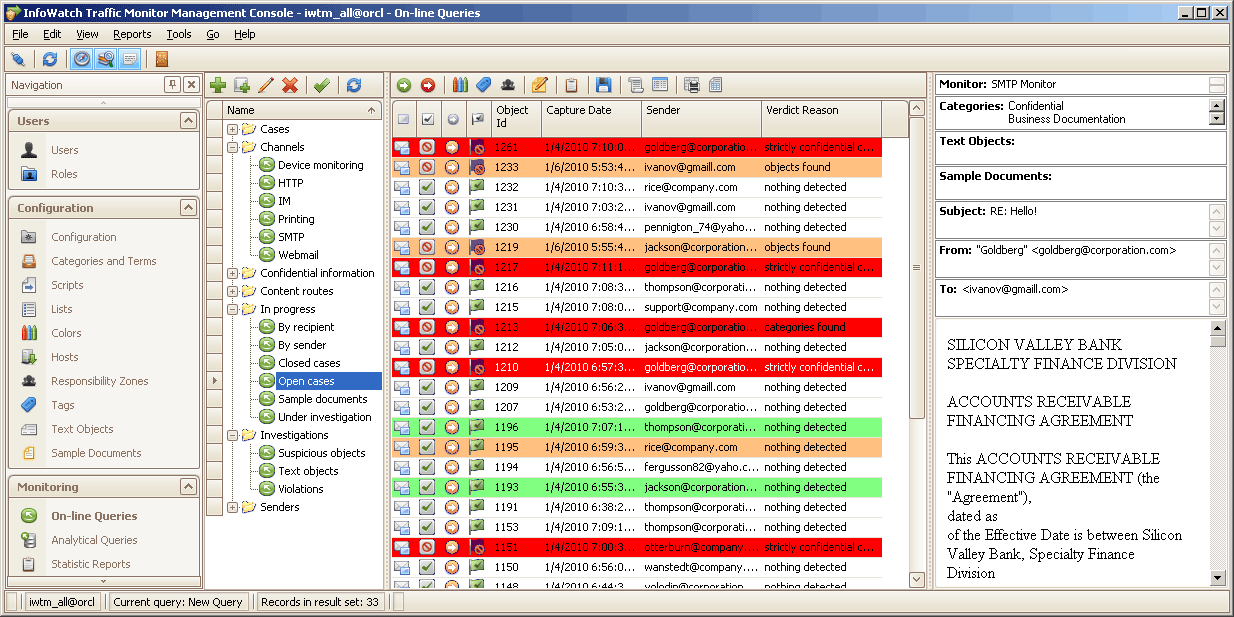
Task: Select the Open cases query
Action: (x=306, y=381)
